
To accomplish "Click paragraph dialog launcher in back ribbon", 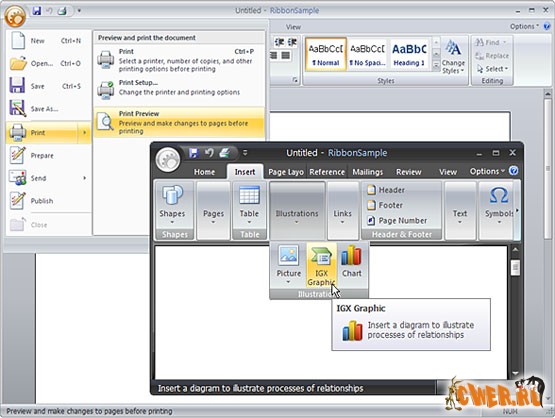I will coord(295,80).
